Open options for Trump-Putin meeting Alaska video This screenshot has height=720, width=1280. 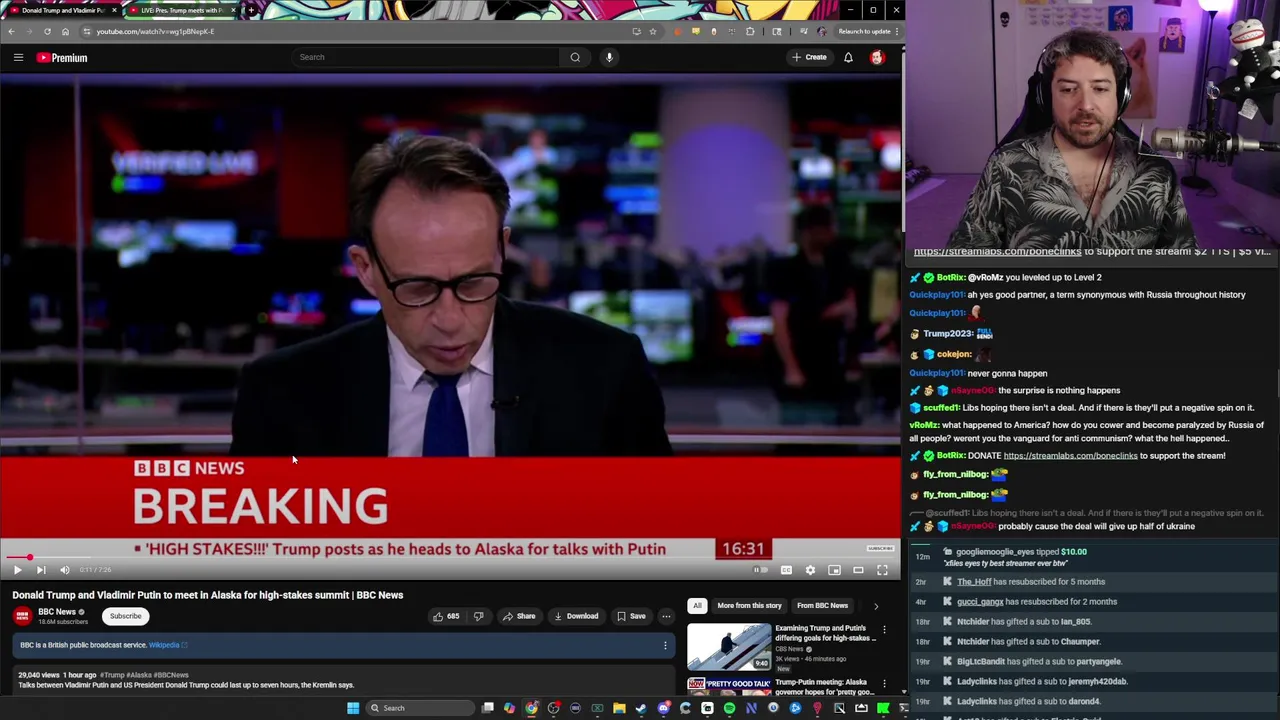(884, 684)
